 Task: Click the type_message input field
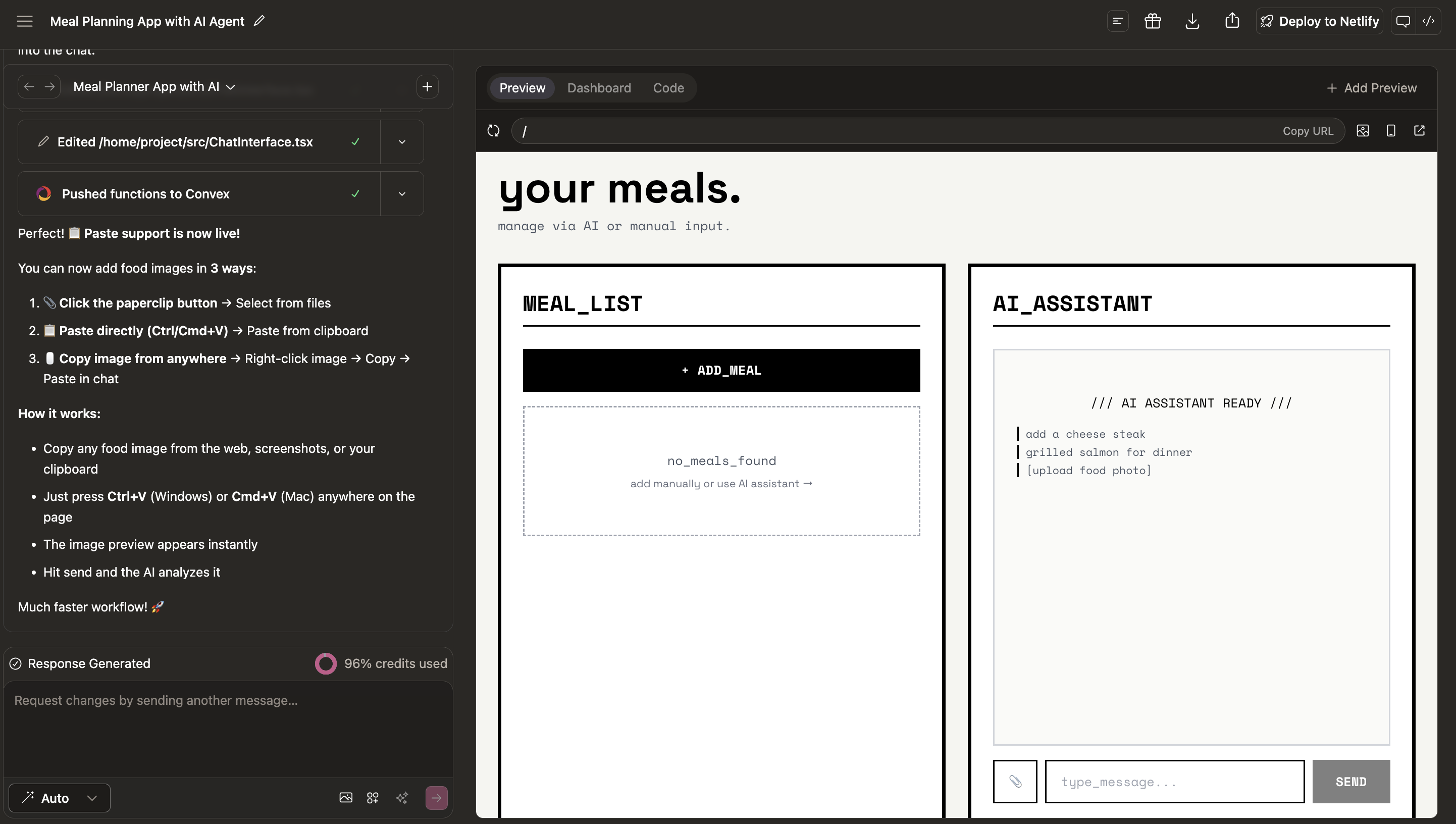coord(1174,782)
